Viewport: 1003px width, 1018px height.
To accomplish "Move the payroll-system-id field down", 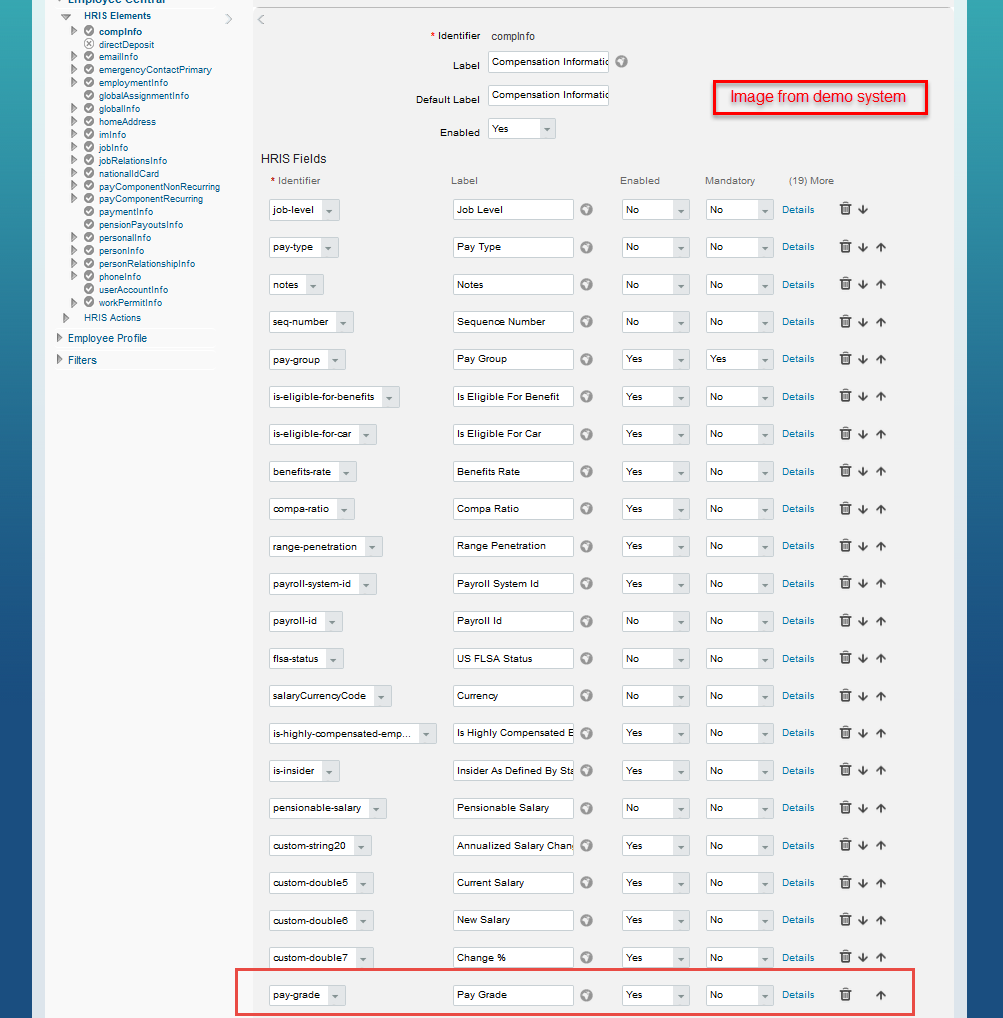I will pos(863,584).
